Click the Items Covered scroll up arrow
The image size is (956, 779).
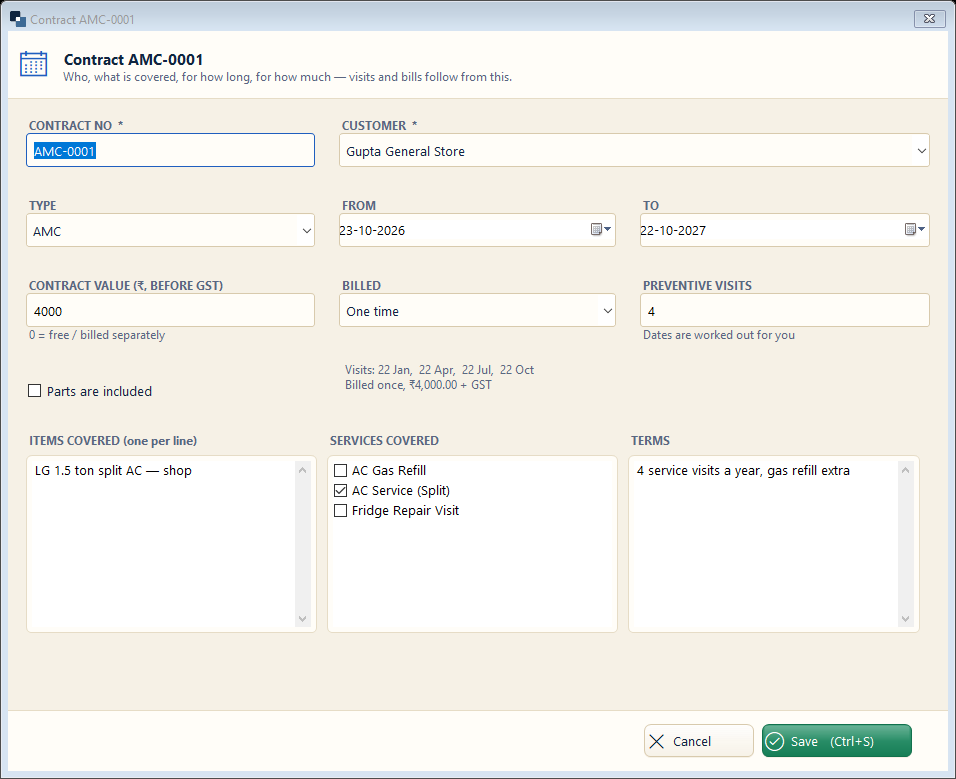tap(302, 470)
